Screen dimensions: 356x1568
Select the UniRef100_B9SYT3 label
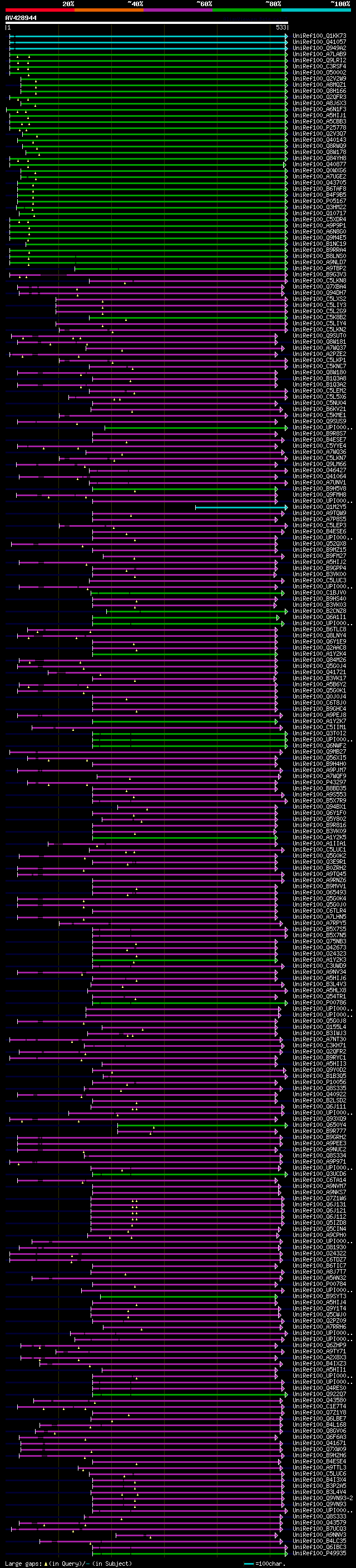point(319,1296)
